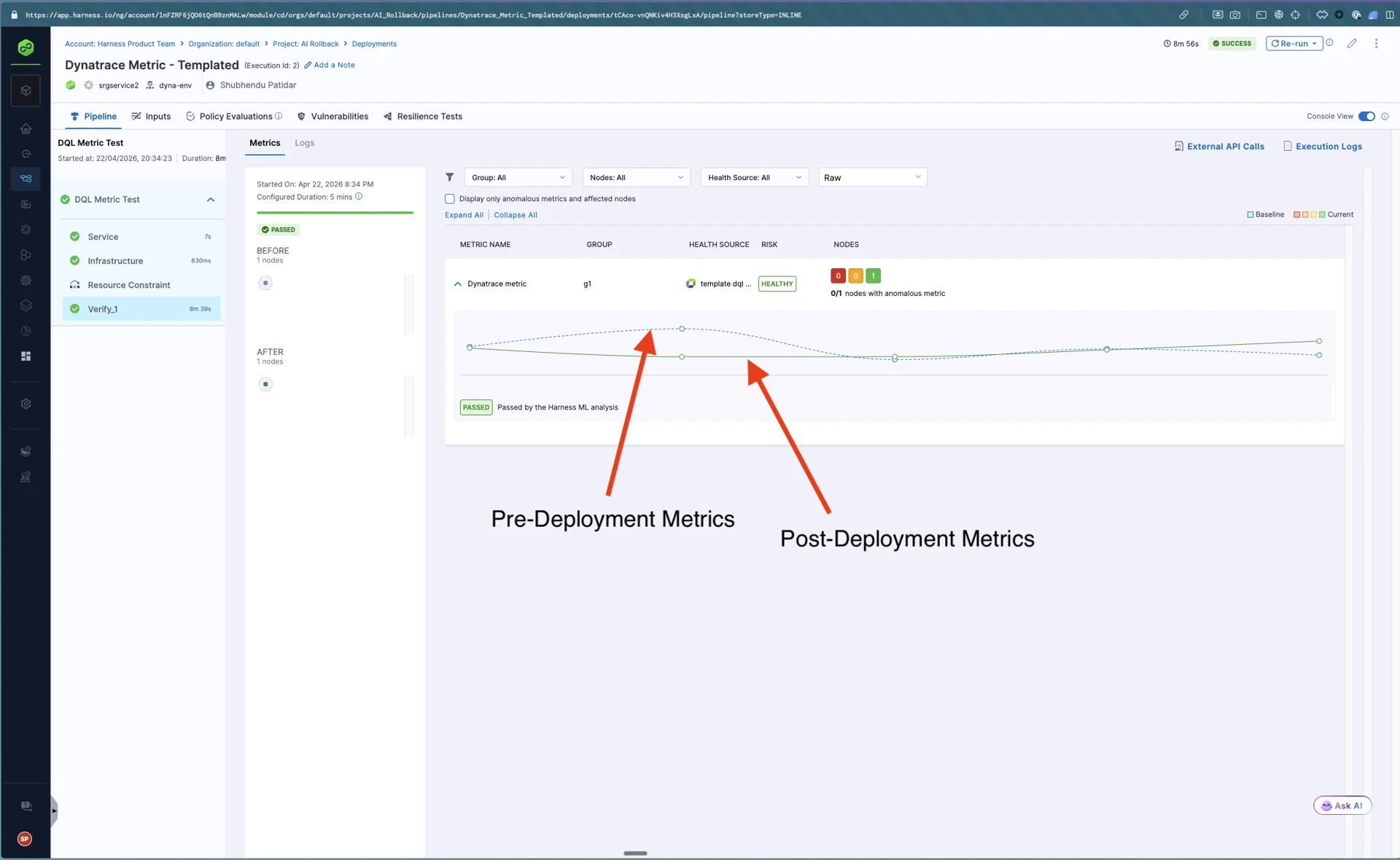The height and width of the screenshot is (860, 1400).
Task: Select the Service step
Action: [x=141, y=237]
